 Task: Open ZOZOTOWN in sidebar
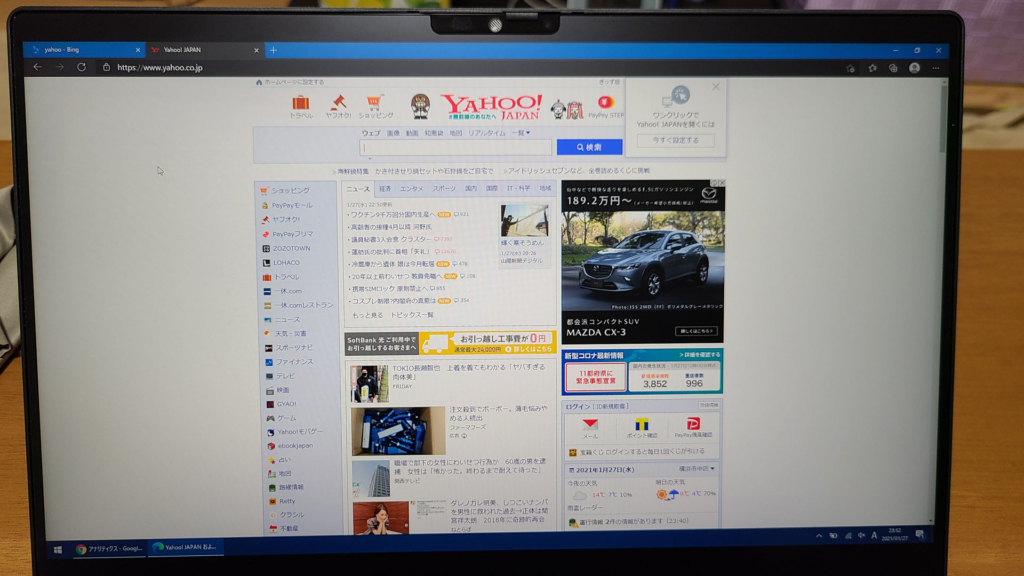(291, 248)
